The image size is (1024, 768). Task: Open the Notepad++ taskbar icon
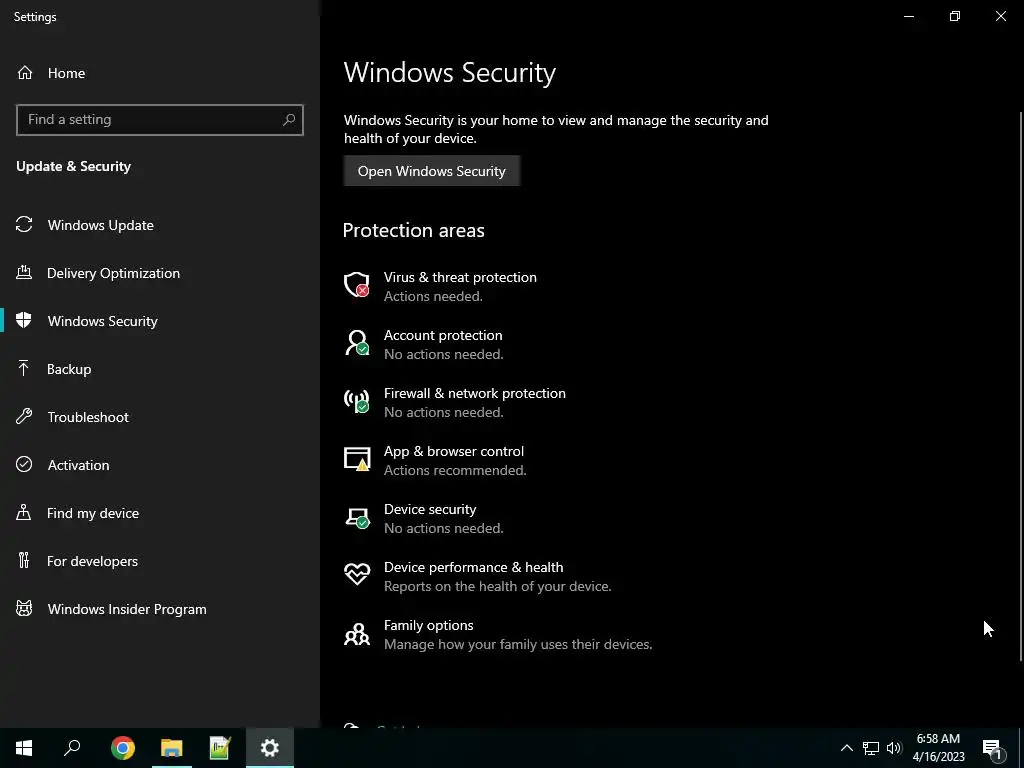pos(220,748)
